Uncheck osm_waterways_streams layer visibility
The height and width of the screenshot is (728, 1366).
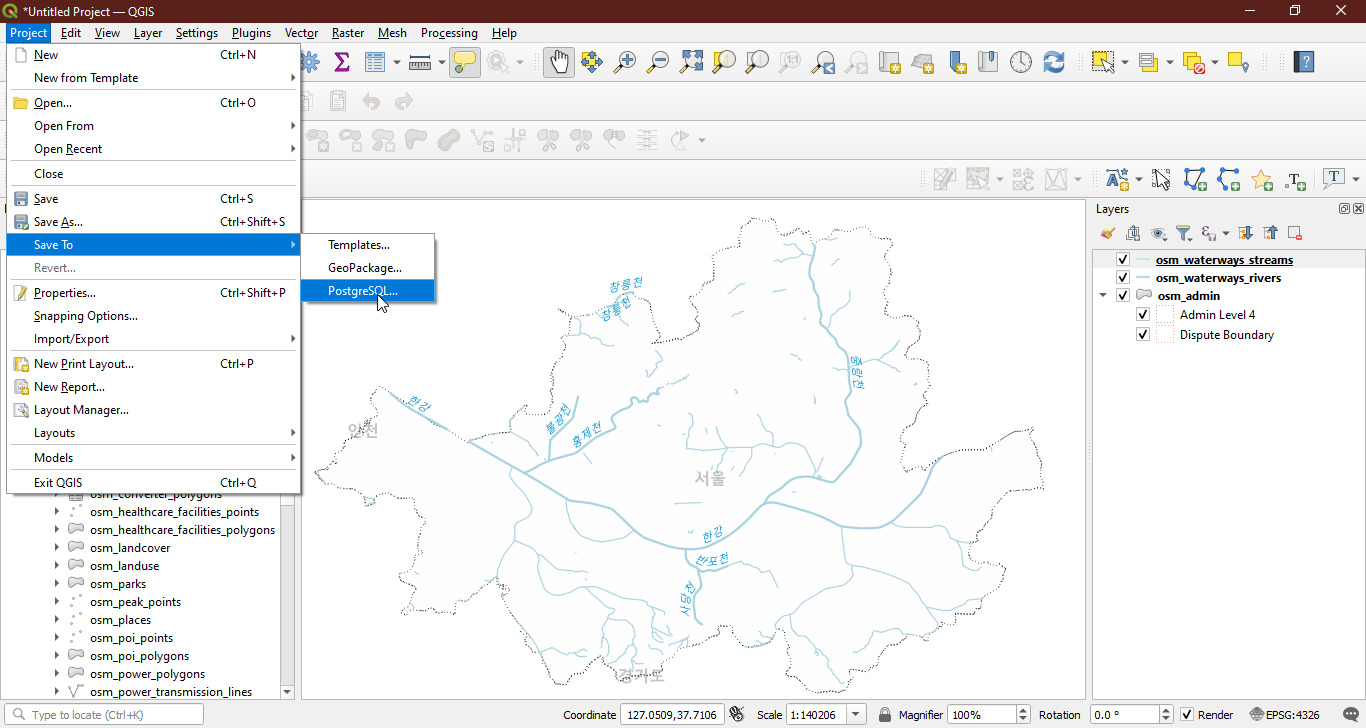pos(1123,260)
